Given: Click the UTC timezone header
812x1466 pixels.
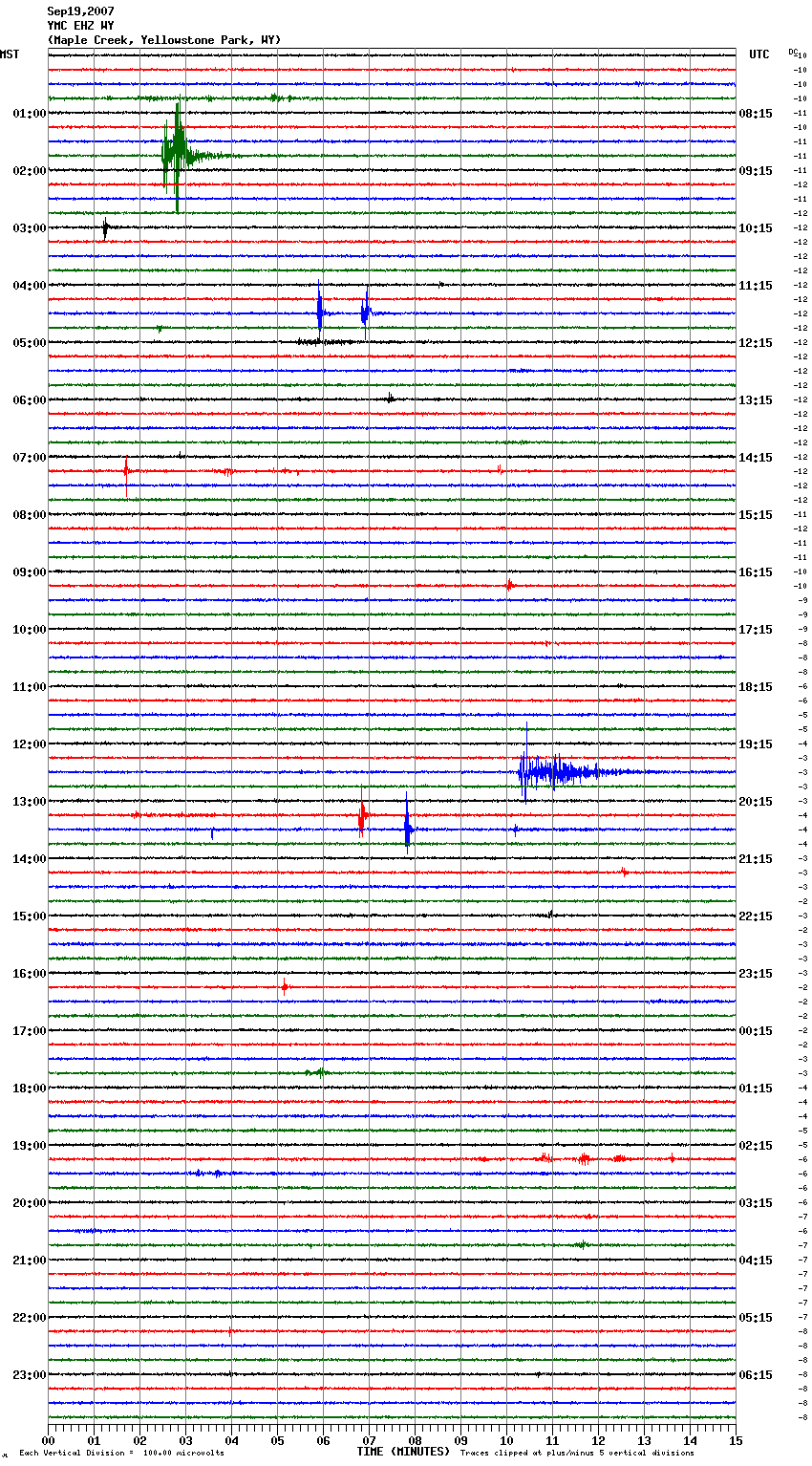Looking at the screenshot, I should 759,54.
